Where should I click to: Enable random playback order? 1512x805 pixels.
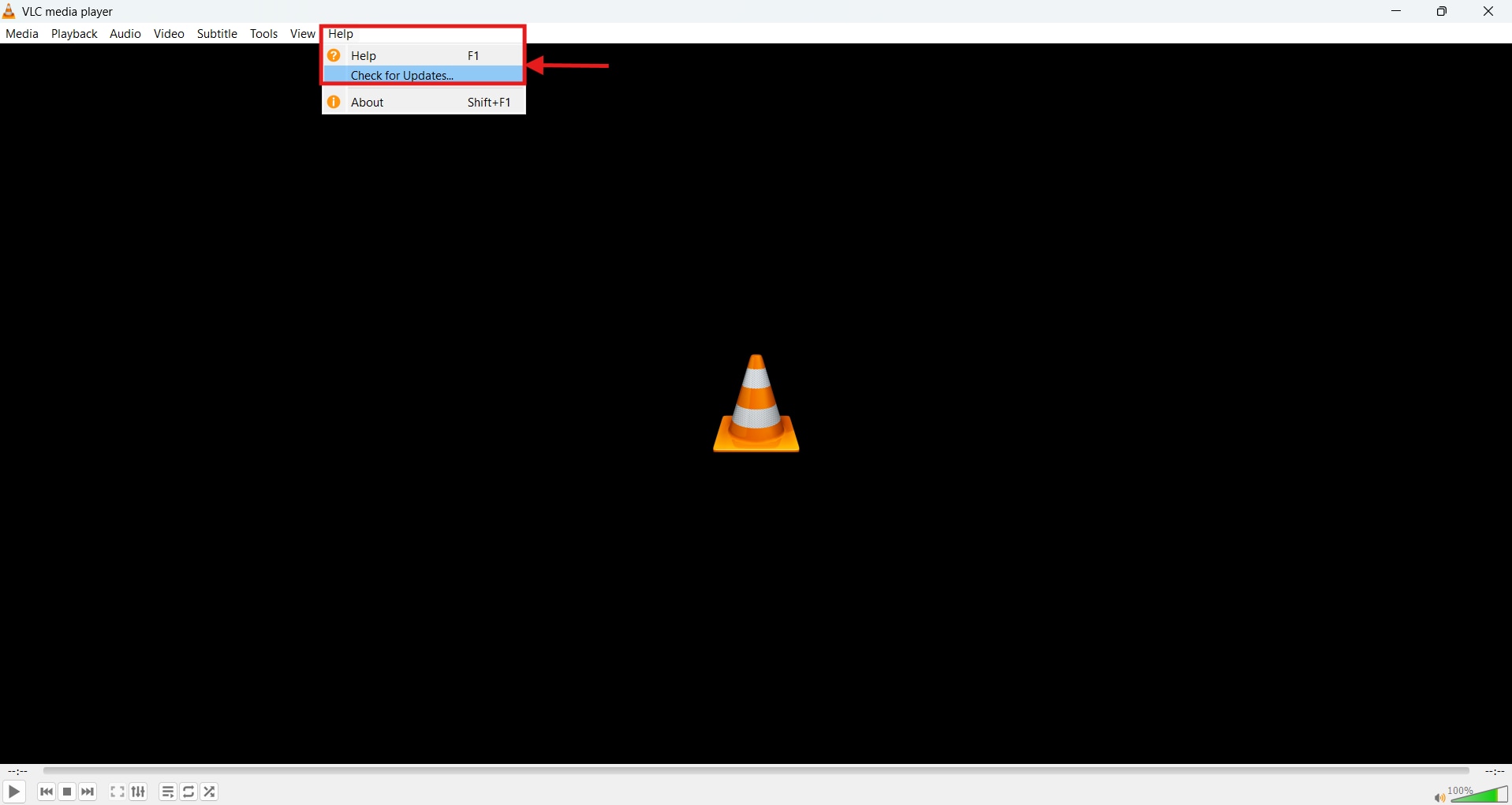pos(209,792)
